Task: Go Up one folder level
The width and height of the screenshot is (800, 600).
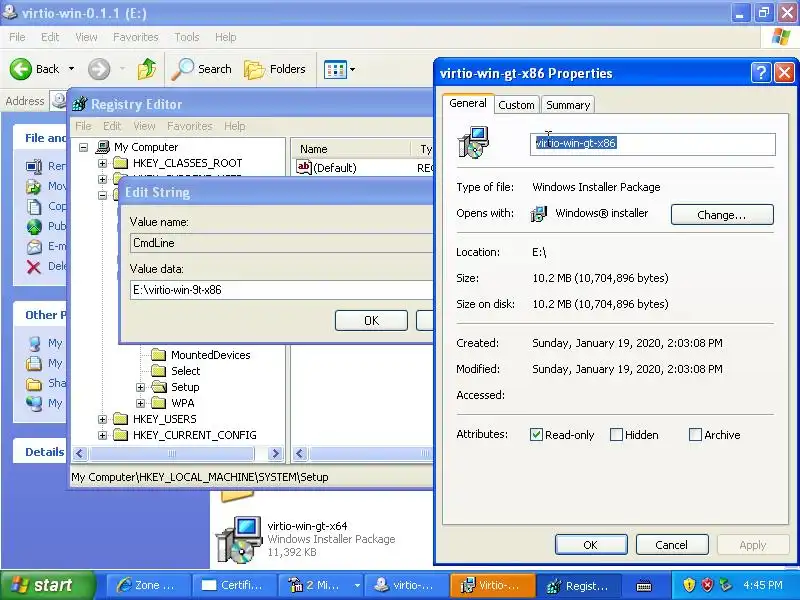Action: coord(147,69)
